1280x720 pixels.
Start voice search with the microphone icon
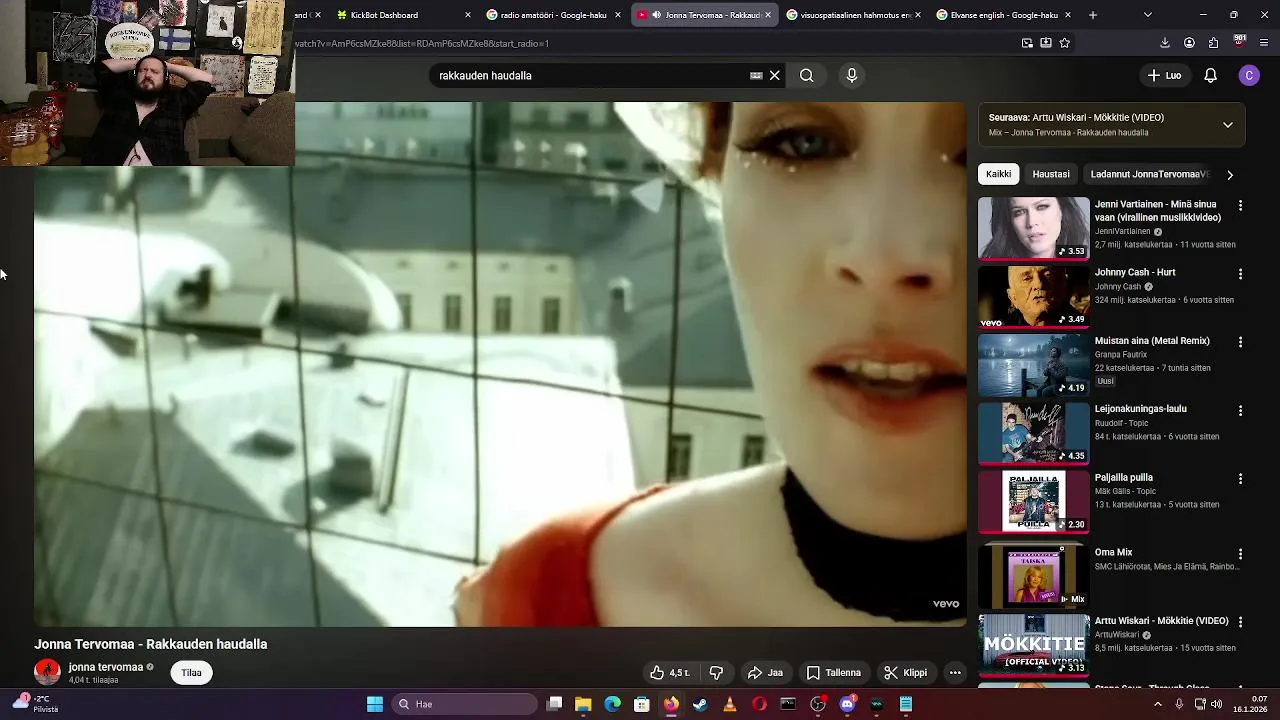[852, 75]
